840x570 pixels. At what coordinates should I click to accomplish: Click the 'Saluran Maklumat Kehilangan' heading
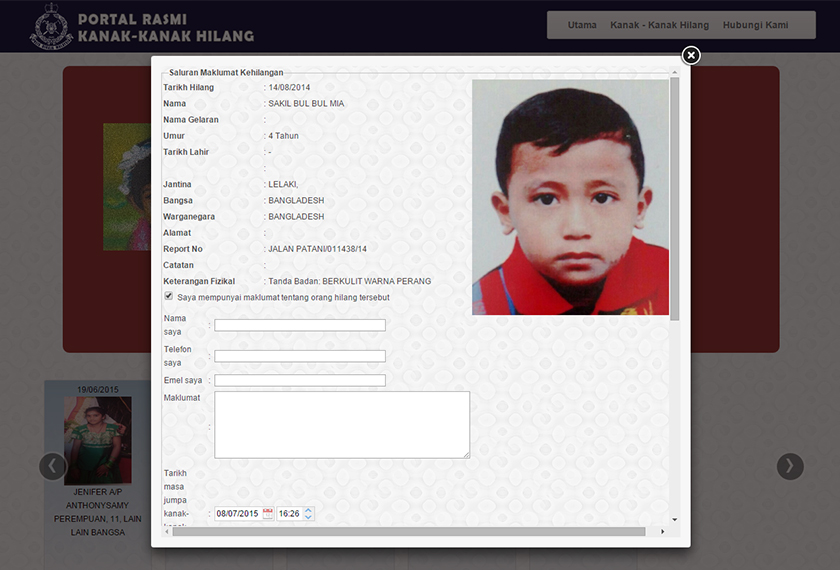(226, 72)
